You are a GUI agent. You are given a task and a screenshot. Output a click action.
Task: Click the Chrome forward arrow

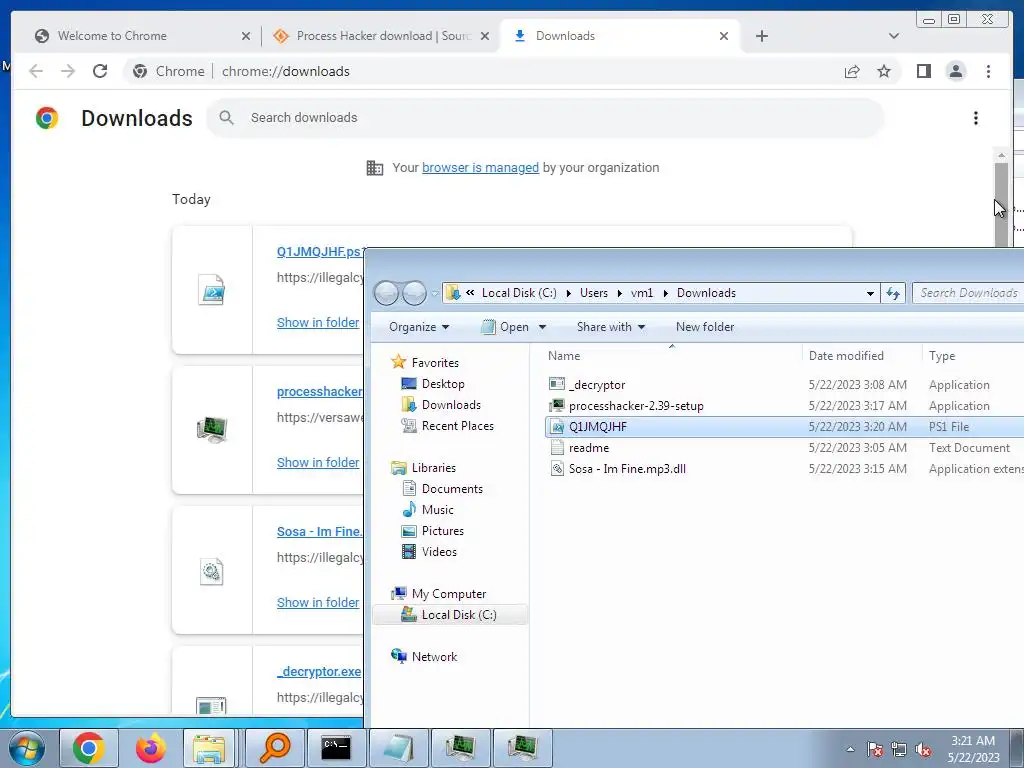tap(68, 71)
